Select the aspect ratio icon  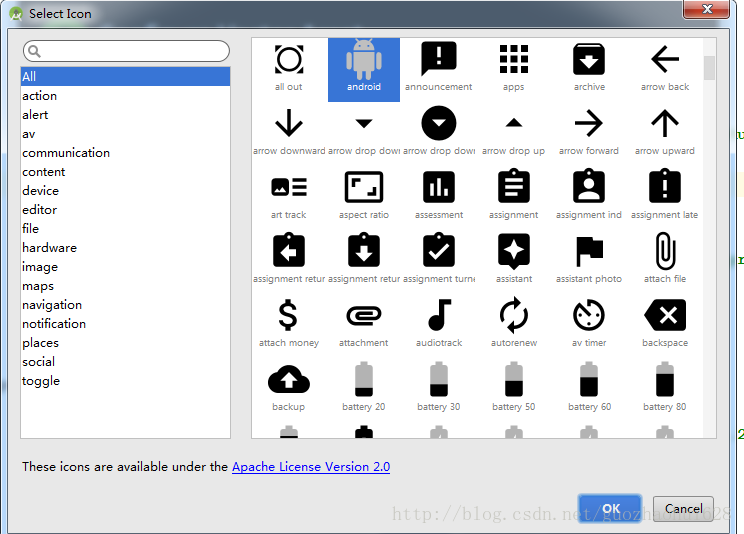364,187
